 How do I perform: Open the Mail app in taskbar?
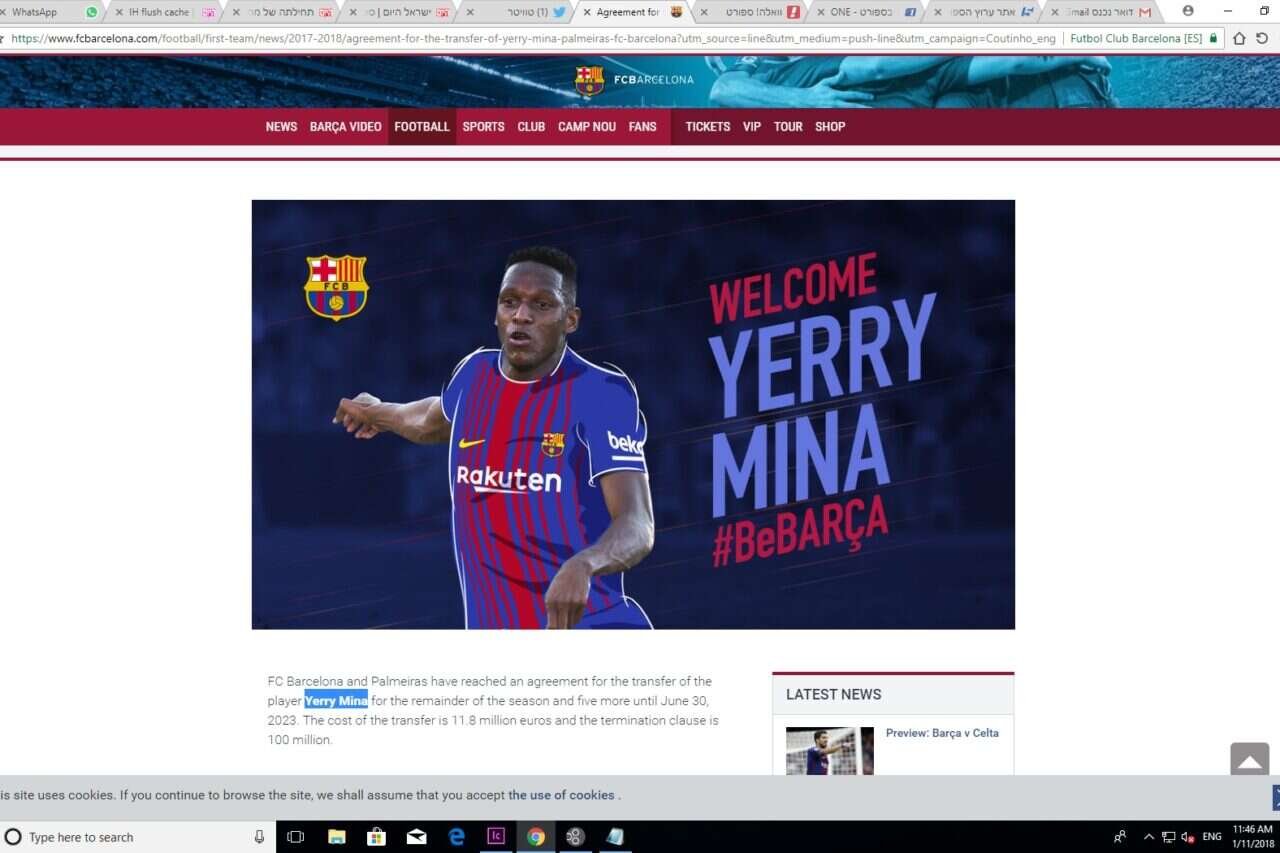pyautogui.click(x=416, y=837)
